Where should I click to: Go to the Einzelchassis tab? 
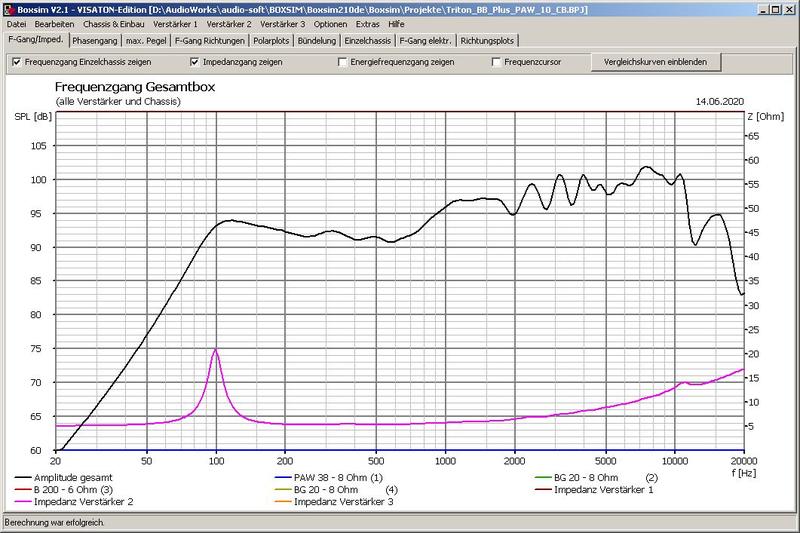pos(367,41)
